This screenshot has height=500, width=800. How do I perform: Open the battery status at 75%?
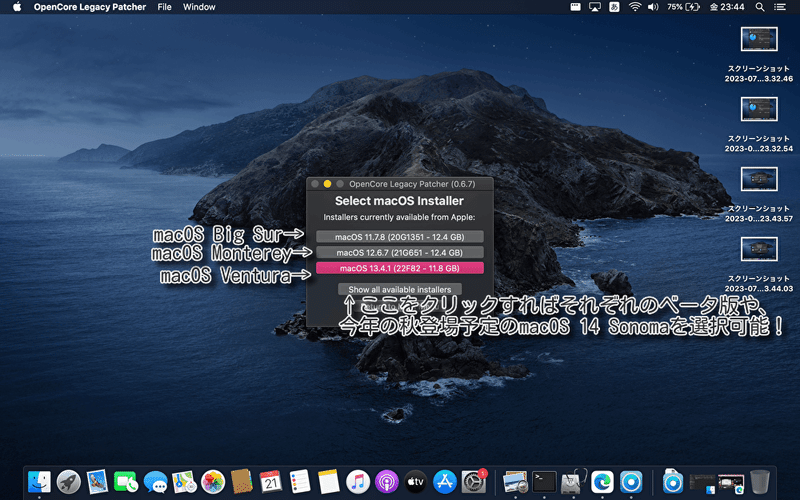point(683,7)
